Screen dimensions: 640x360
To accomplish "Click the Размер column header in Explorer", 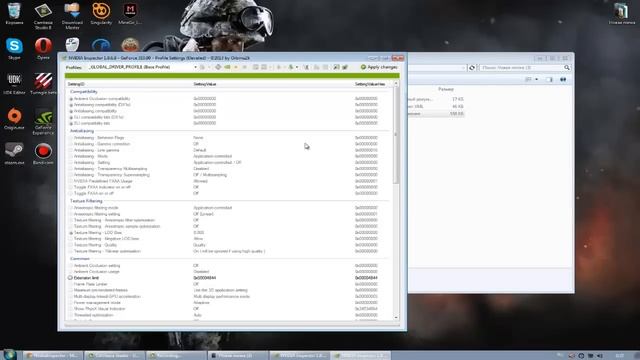I will (446, 89).
